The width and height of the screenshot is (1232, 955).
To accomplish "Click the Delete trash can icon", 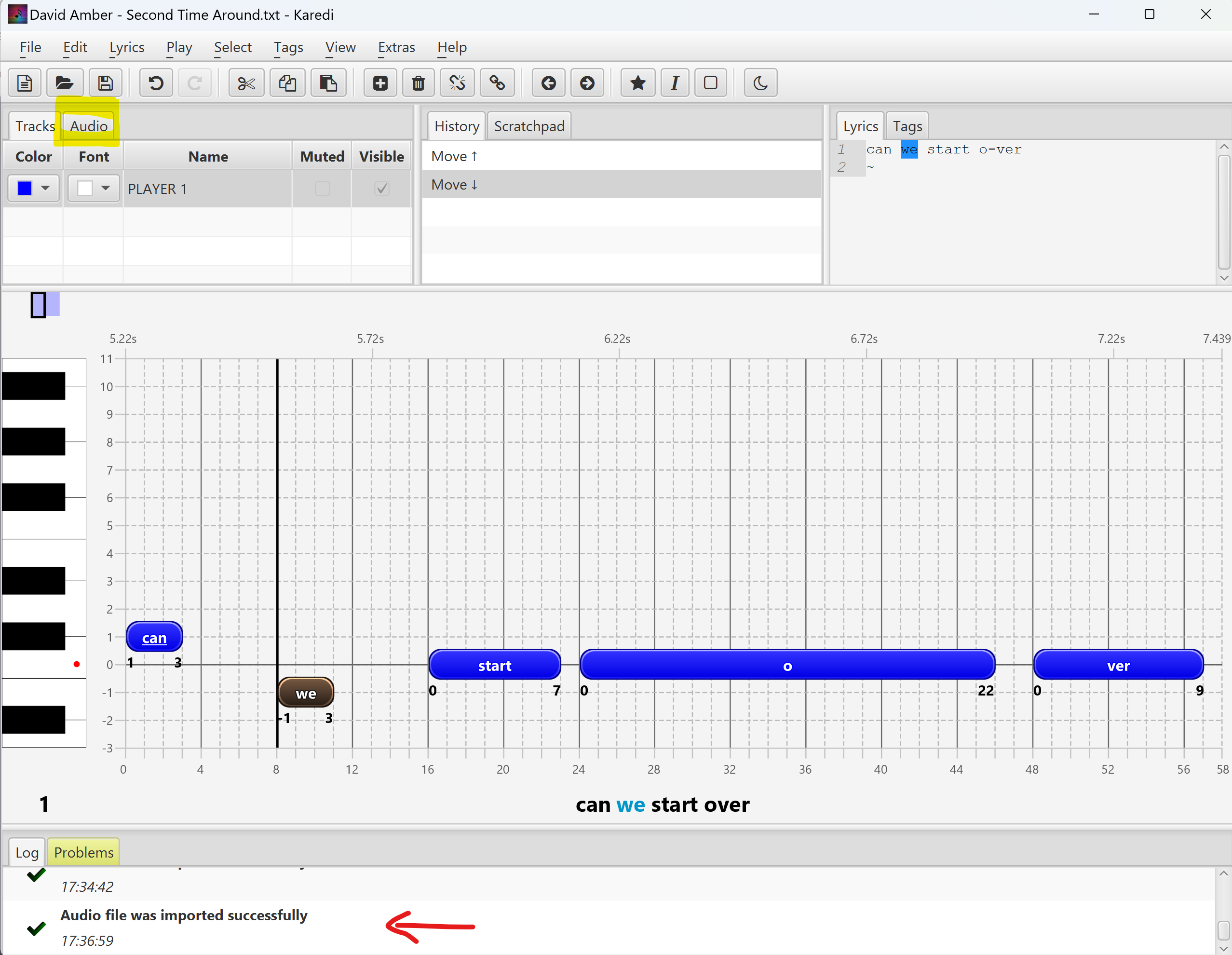I will pyautogui.click(x=418, y=83).
